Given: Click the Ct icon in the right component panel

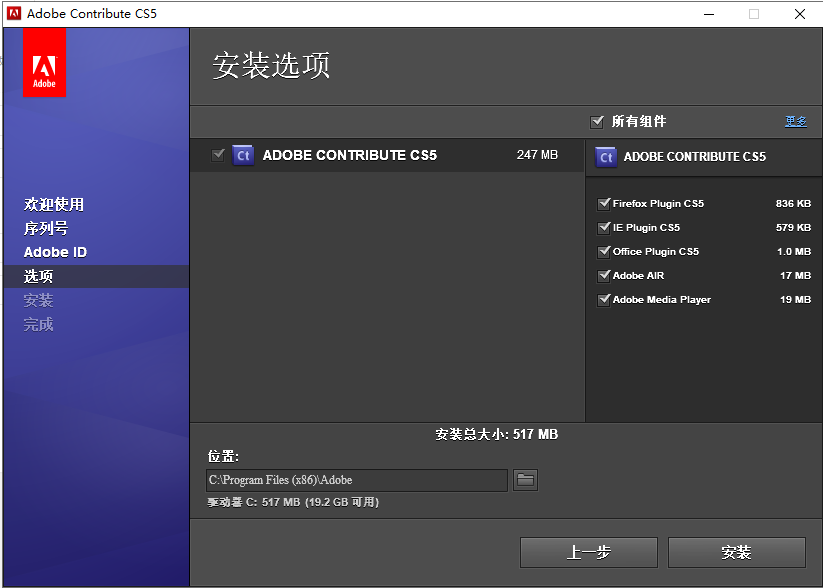Looking at the screenshot, I should (x=607, y=156).
